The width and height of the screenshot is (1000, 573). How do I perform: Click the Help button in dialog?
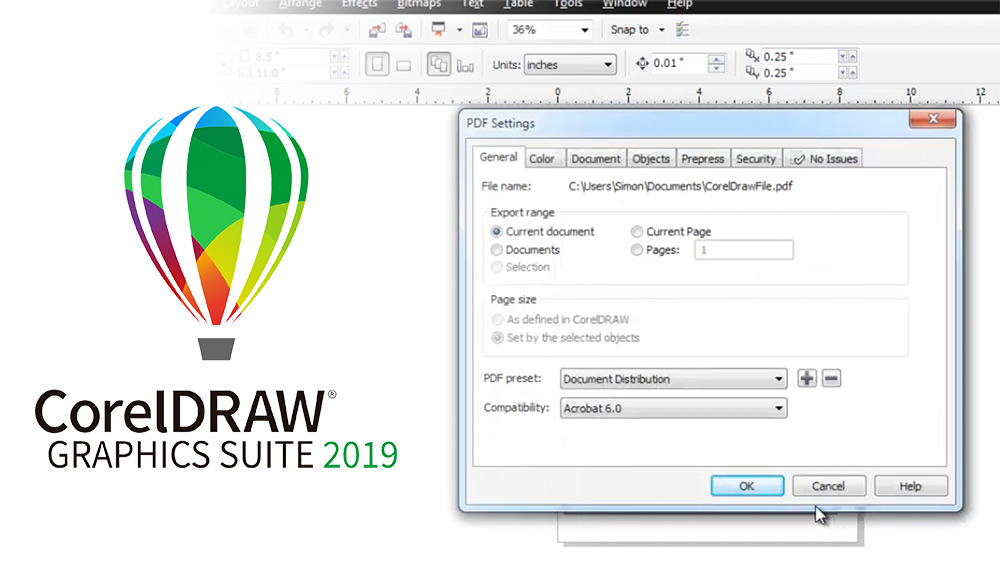click(910, 486)
